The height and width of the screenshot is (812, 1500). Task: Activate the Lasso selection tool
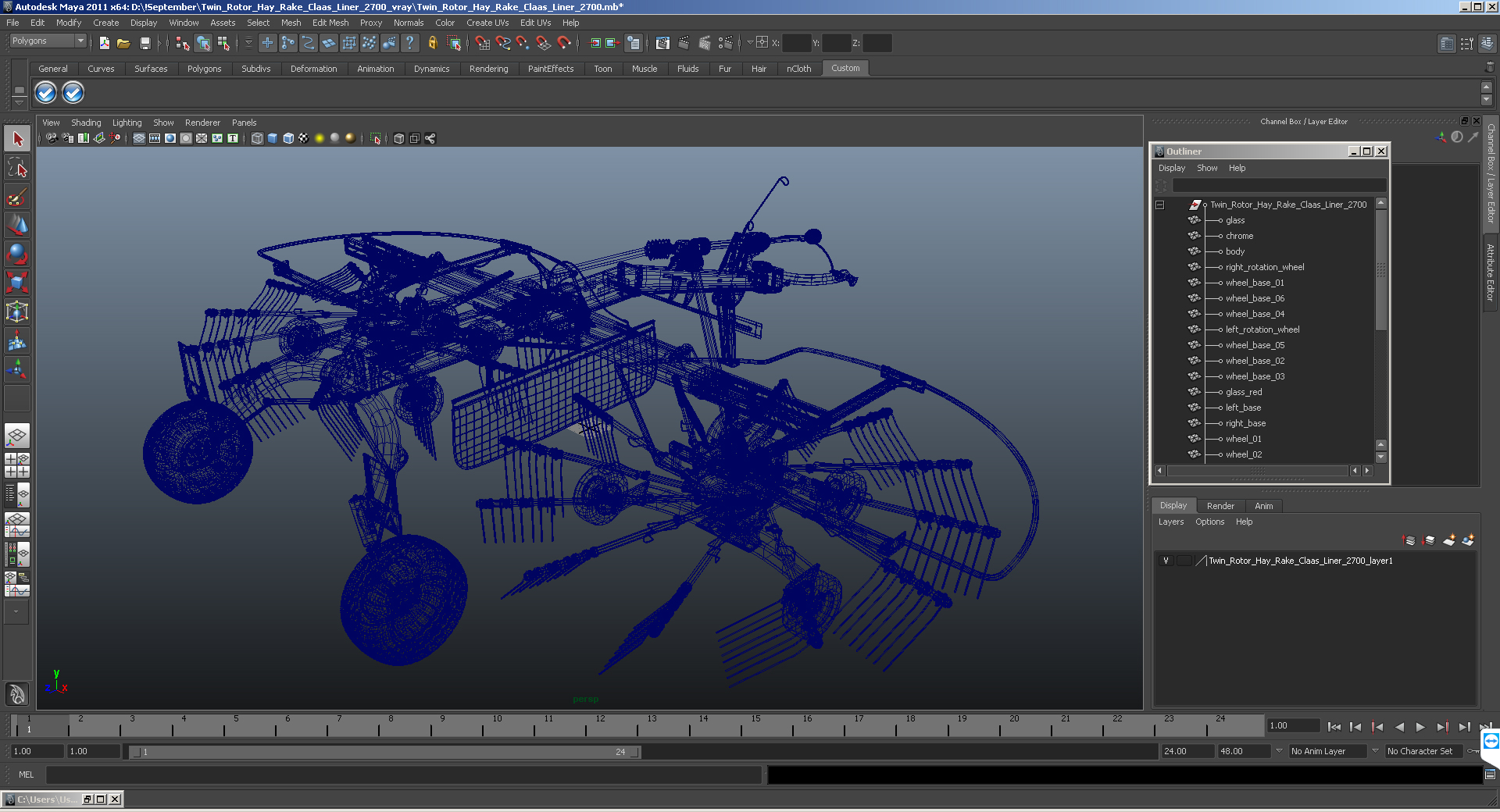tap(17, 168)
